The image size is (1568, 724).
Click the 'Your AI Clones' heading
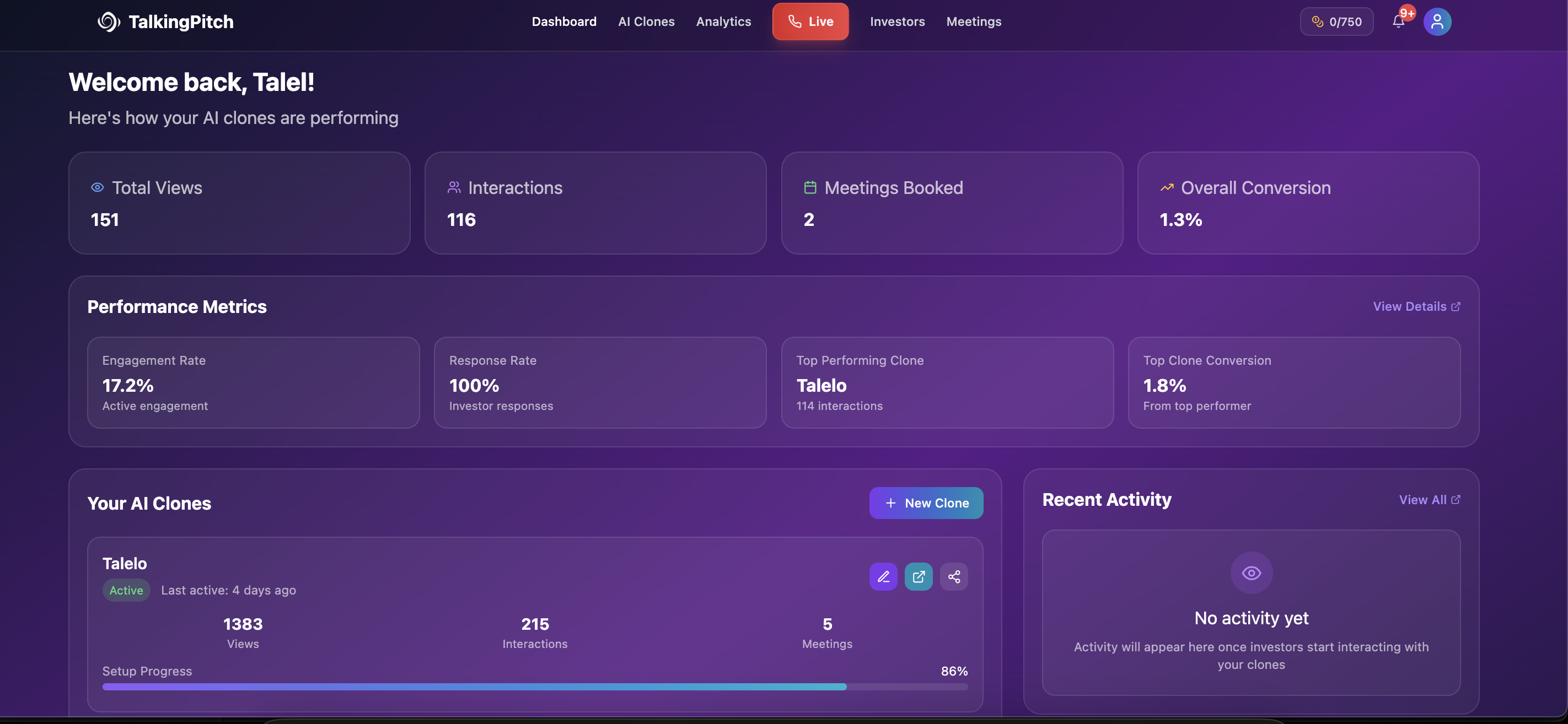pos(149,504)
